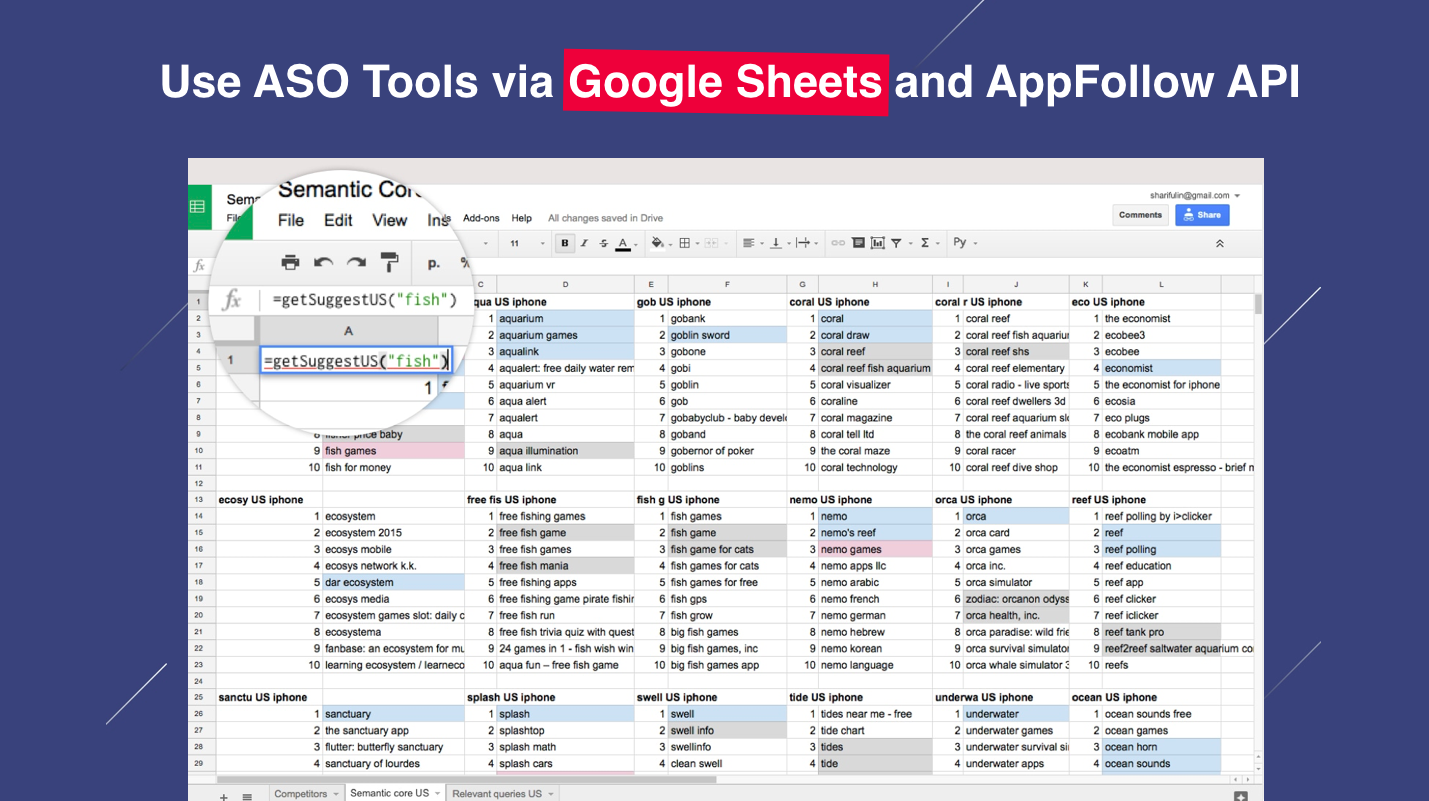Click the print icon in the magnified circle
Screen dimensions: 1429x801
(x=290, y=263)
